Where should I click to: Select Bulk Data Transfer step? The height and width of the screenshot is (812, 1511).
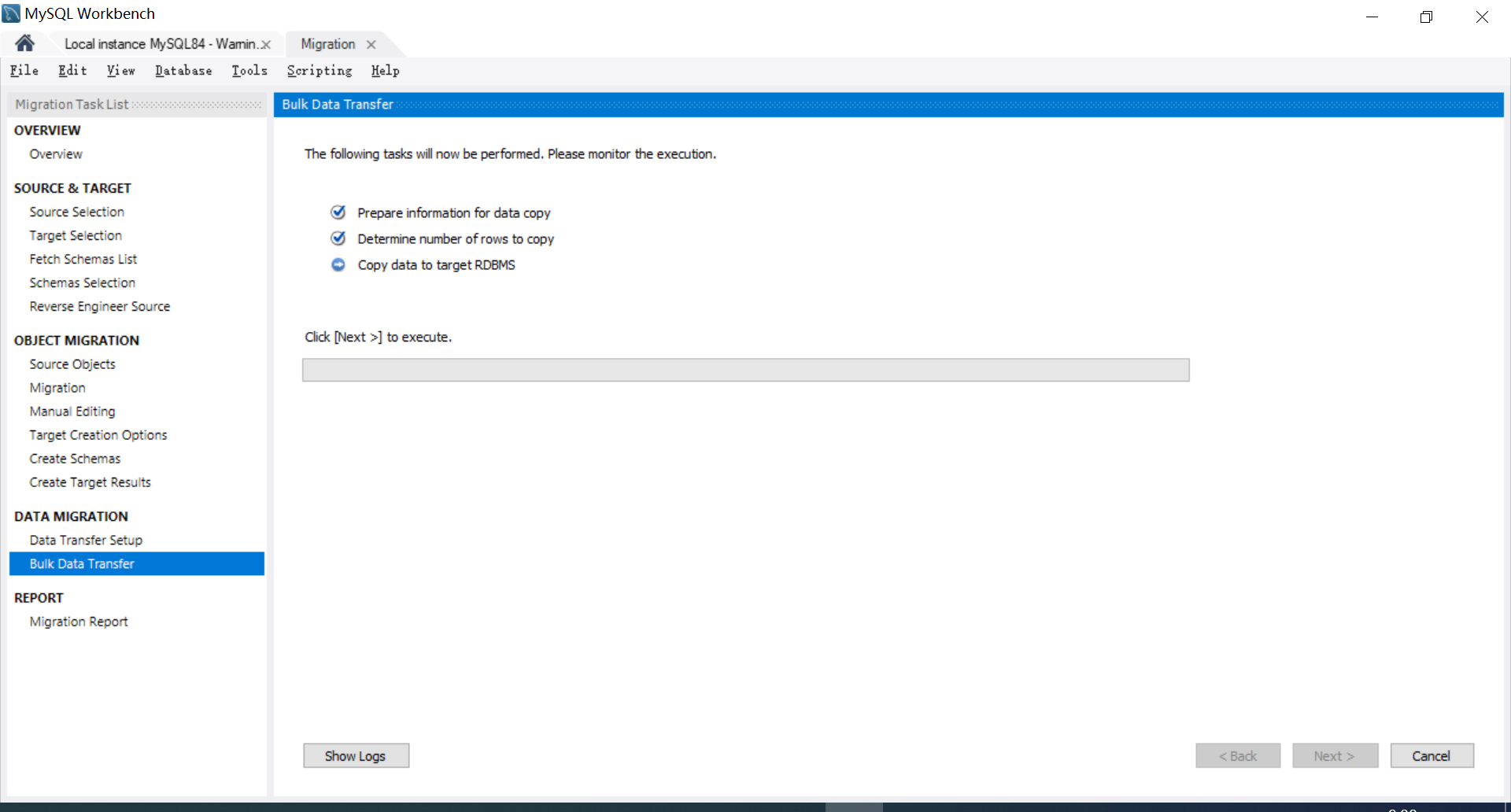pos(137,563)
